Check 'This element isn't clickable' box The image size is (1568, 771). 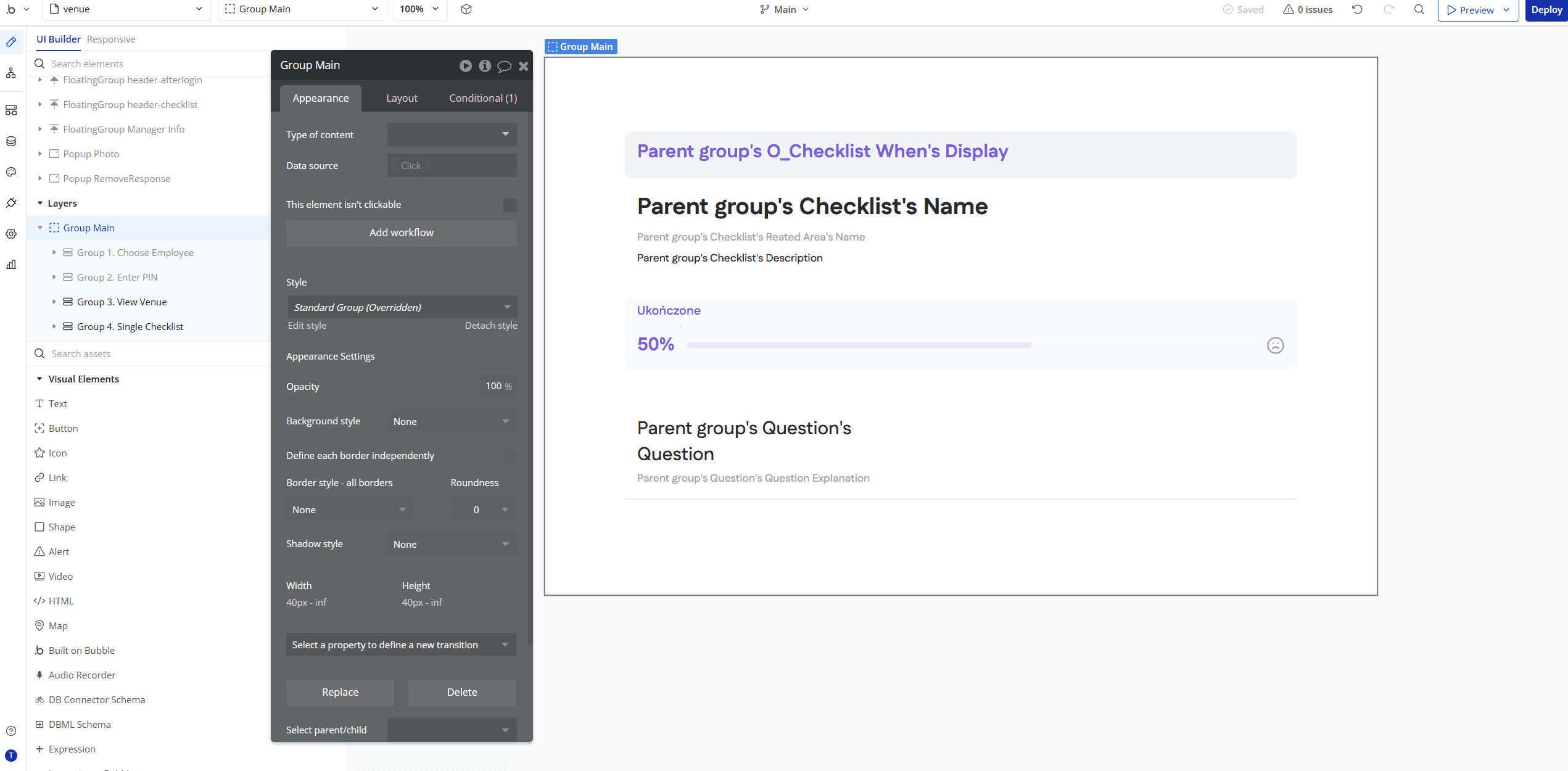(x=510, y=205)
